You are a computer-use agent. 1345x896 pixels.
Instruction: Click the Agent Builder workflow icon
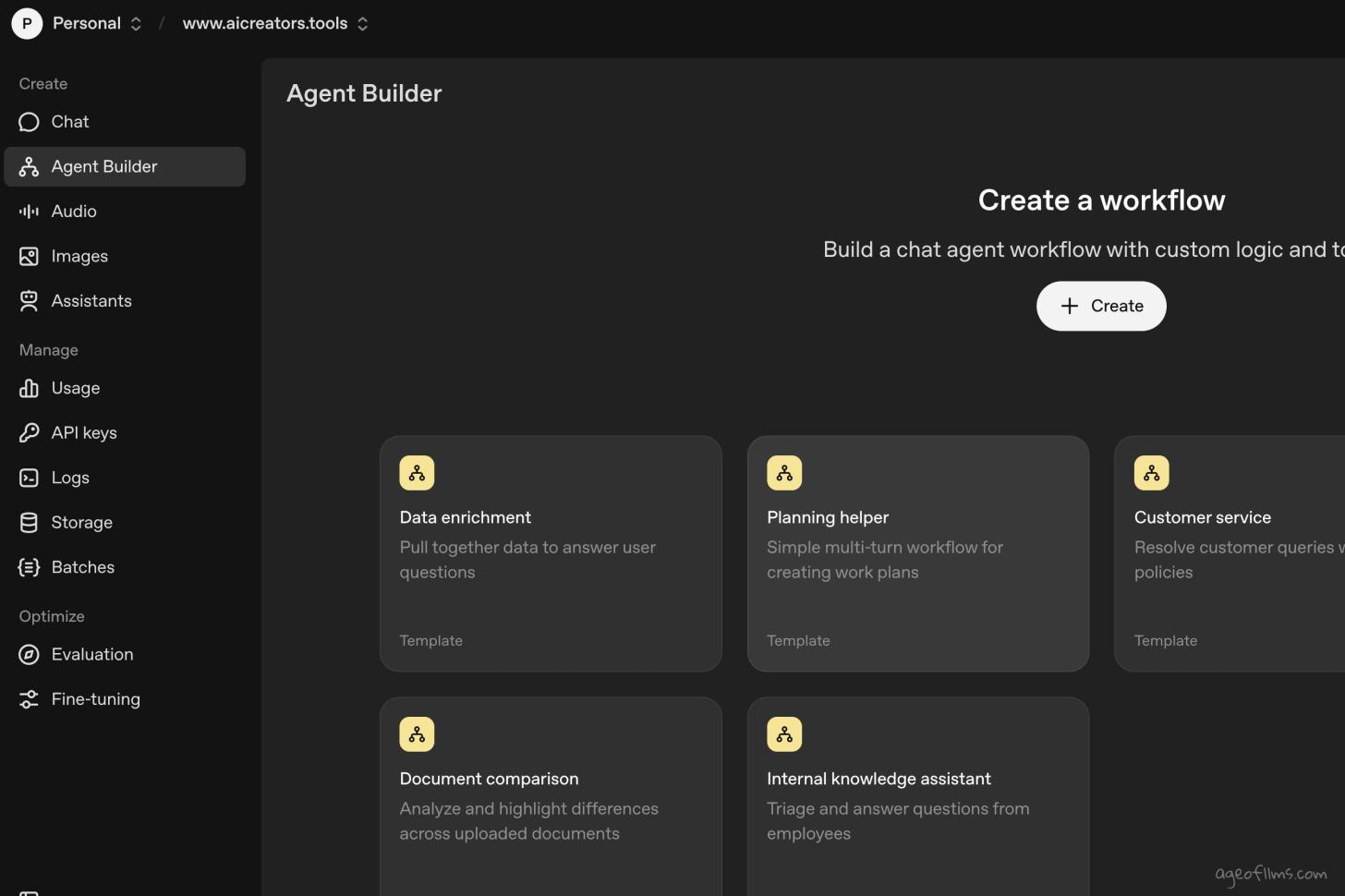coord(29,166)
